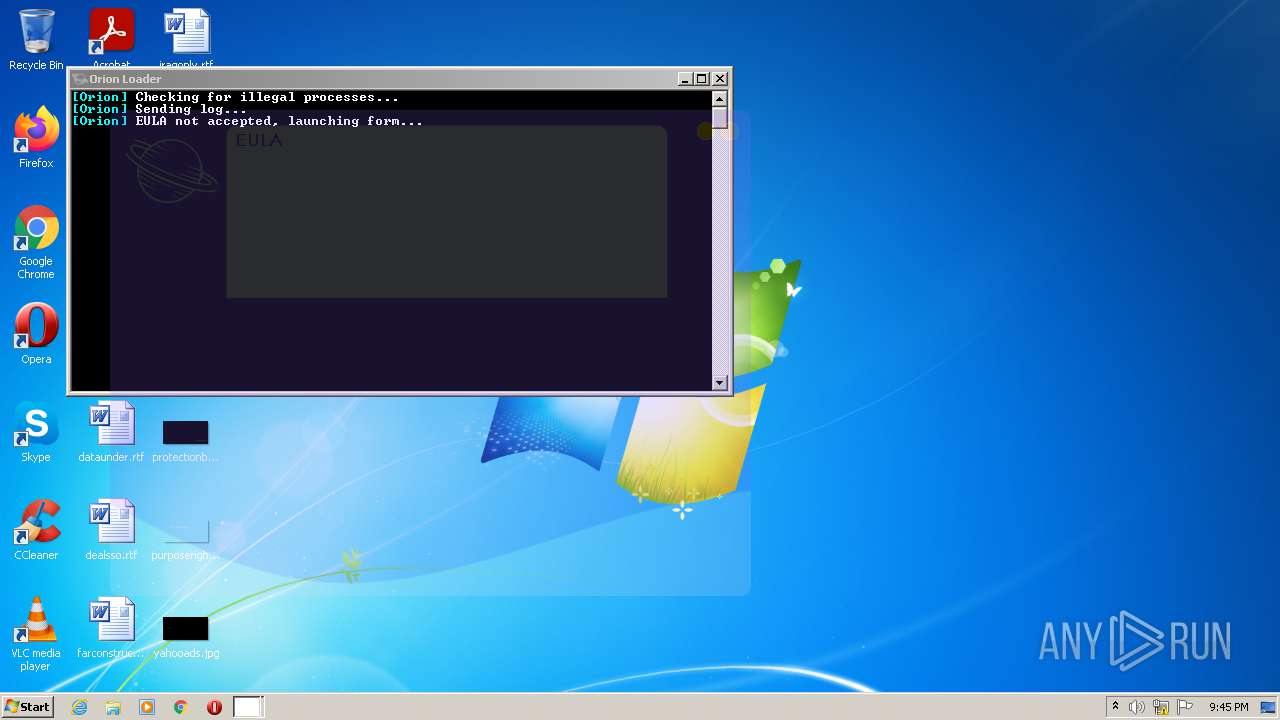Open the volume speaker tray icon

coord(1137,707)
